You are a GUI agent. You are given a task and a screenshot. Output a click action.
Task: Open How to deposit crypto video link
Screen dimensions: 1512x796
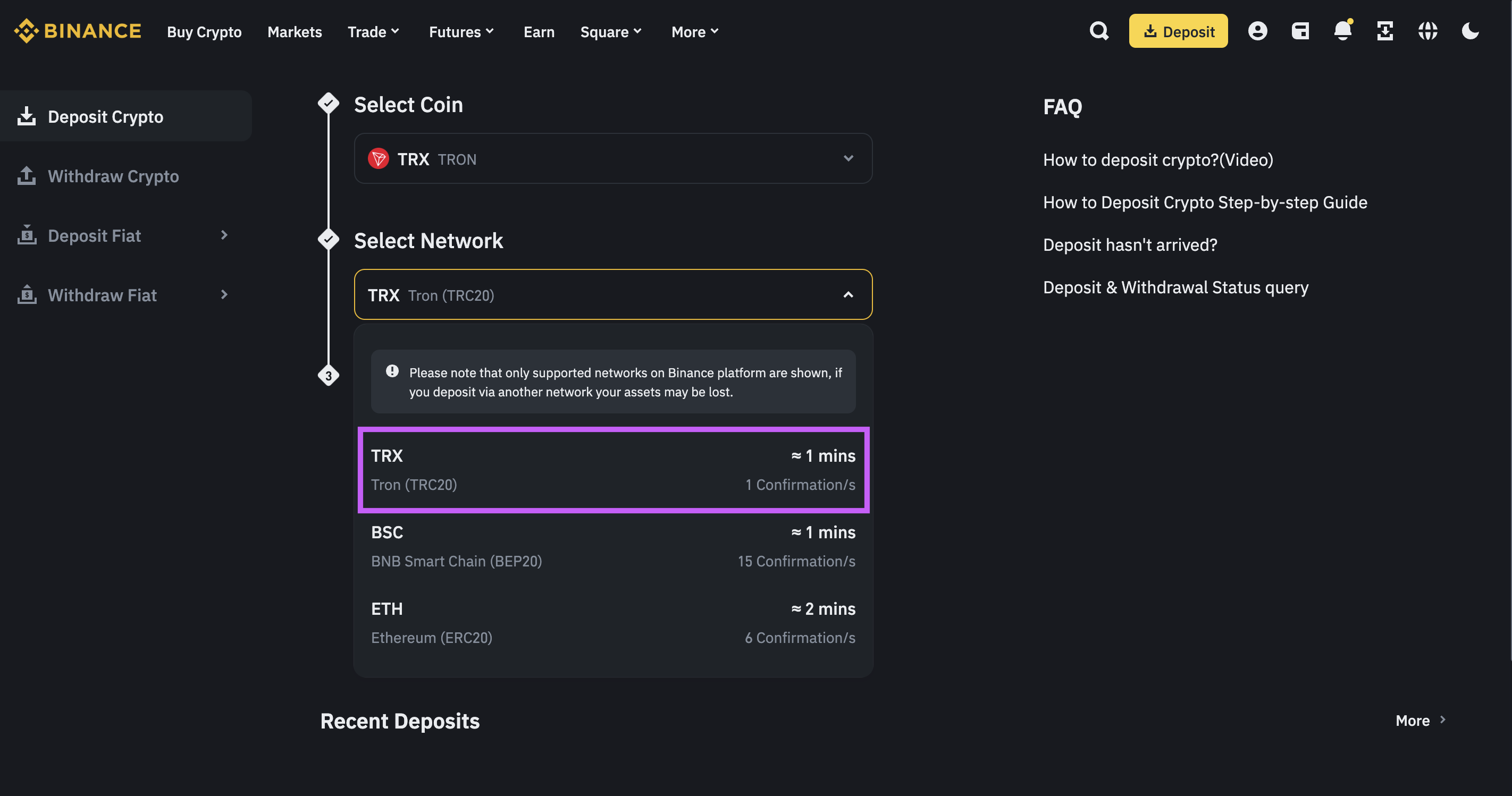pos(1157,159)
